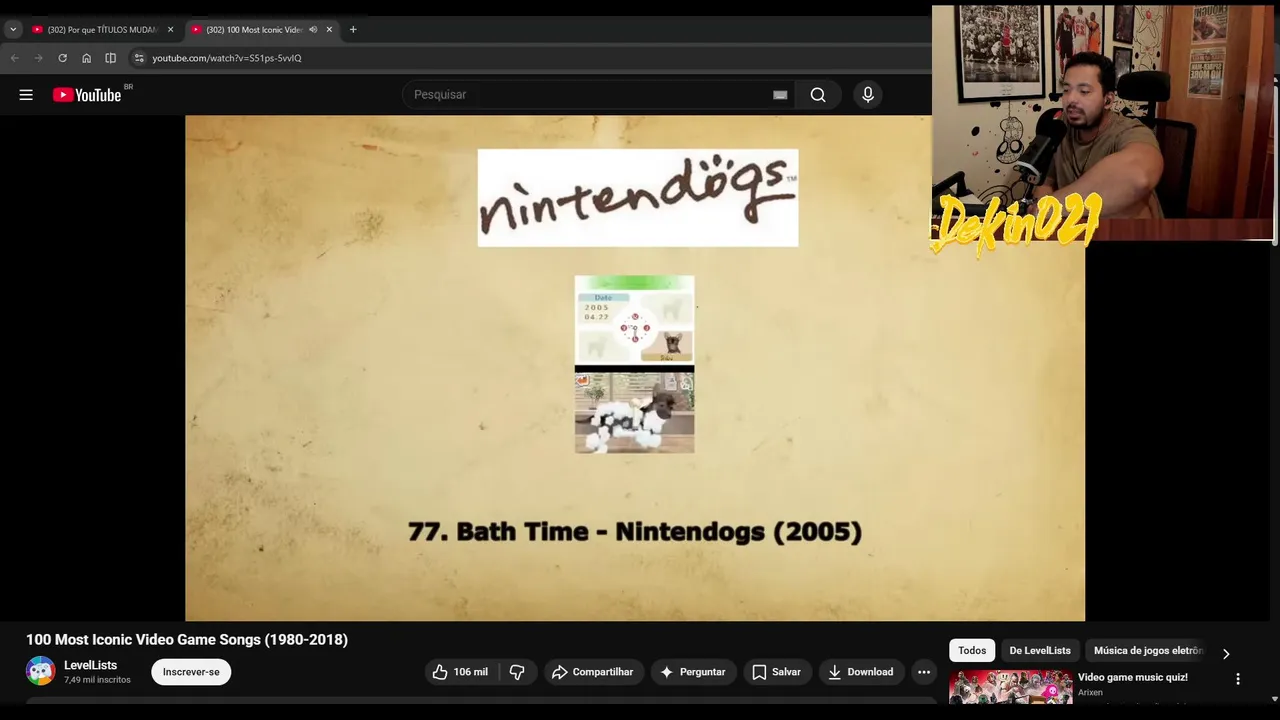
Task: Toggle the browser side panel icon
Action: tap(110, 58)
